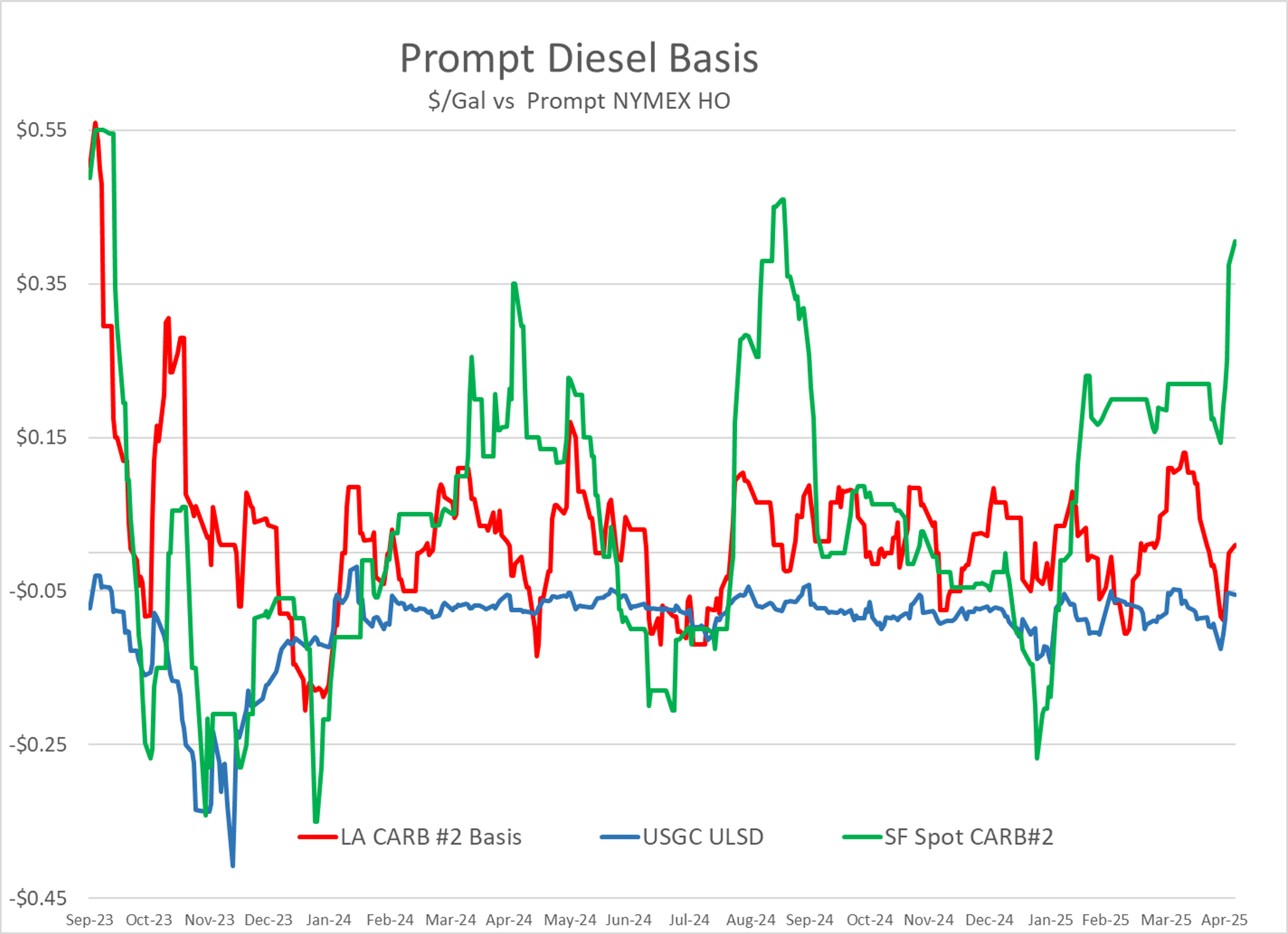Click the red LA CARB #2 Basis legend line
Viewport: 1288px width, 934px height.
(x=318, y=837)
